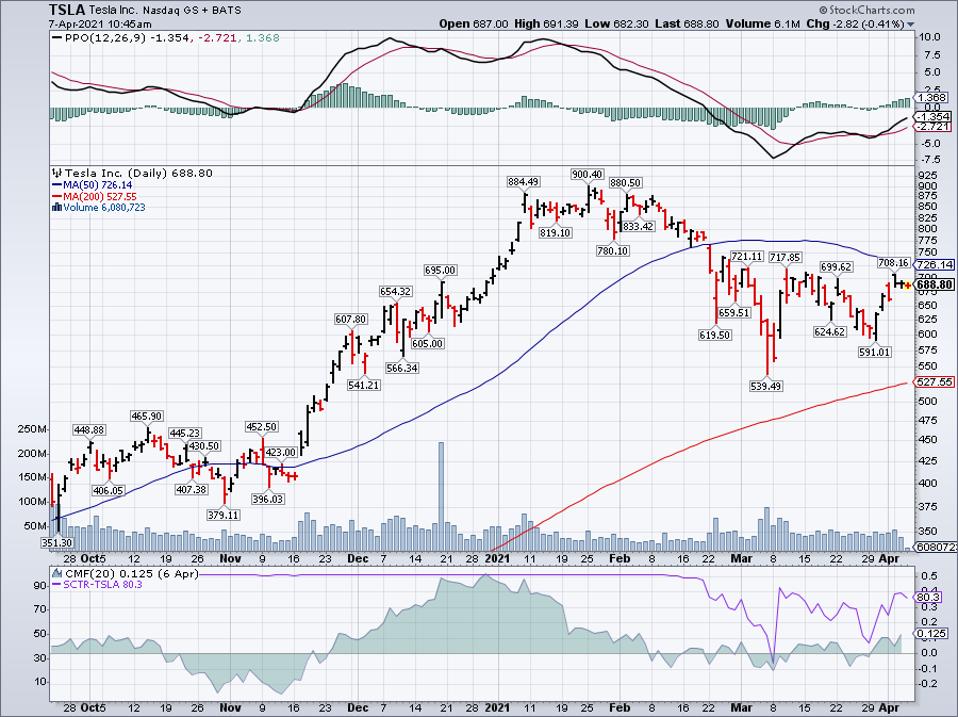
Task: Click the 619.50 price label
Action: tap(715, 335)
